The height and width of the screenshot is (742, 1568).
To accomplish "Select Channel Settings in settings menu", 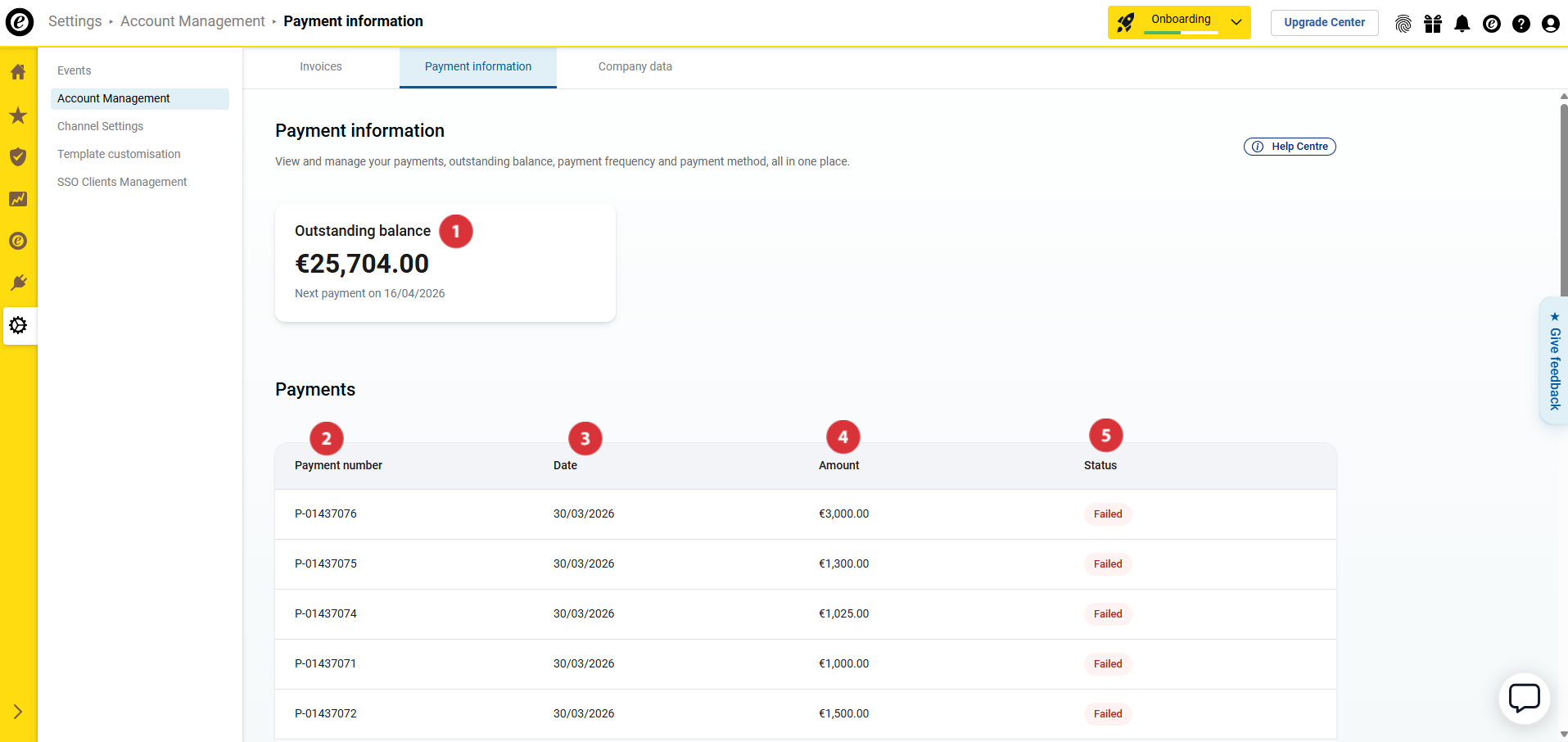I will 100,126.
